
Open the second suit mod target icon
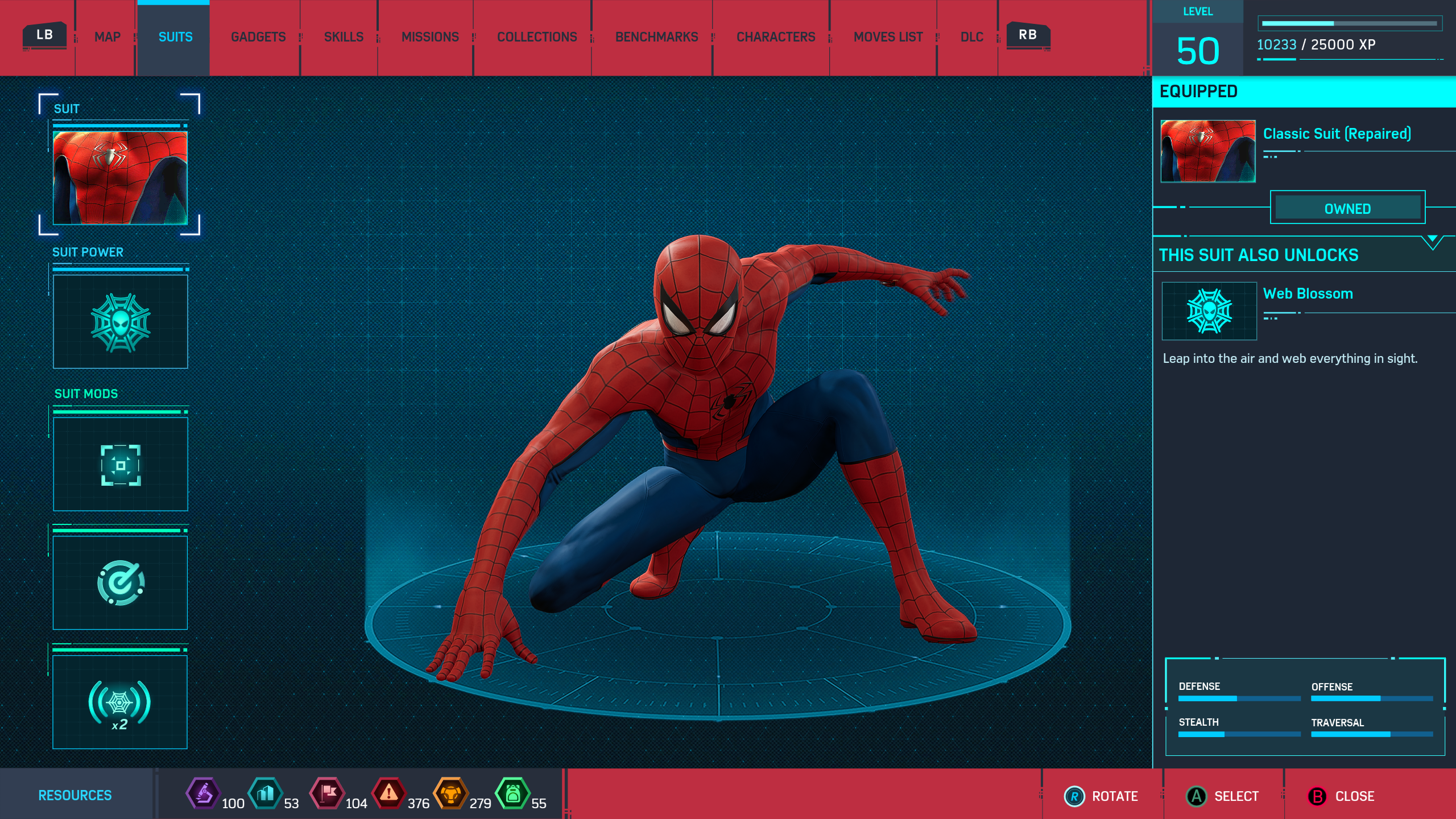(x=120, y=583)
